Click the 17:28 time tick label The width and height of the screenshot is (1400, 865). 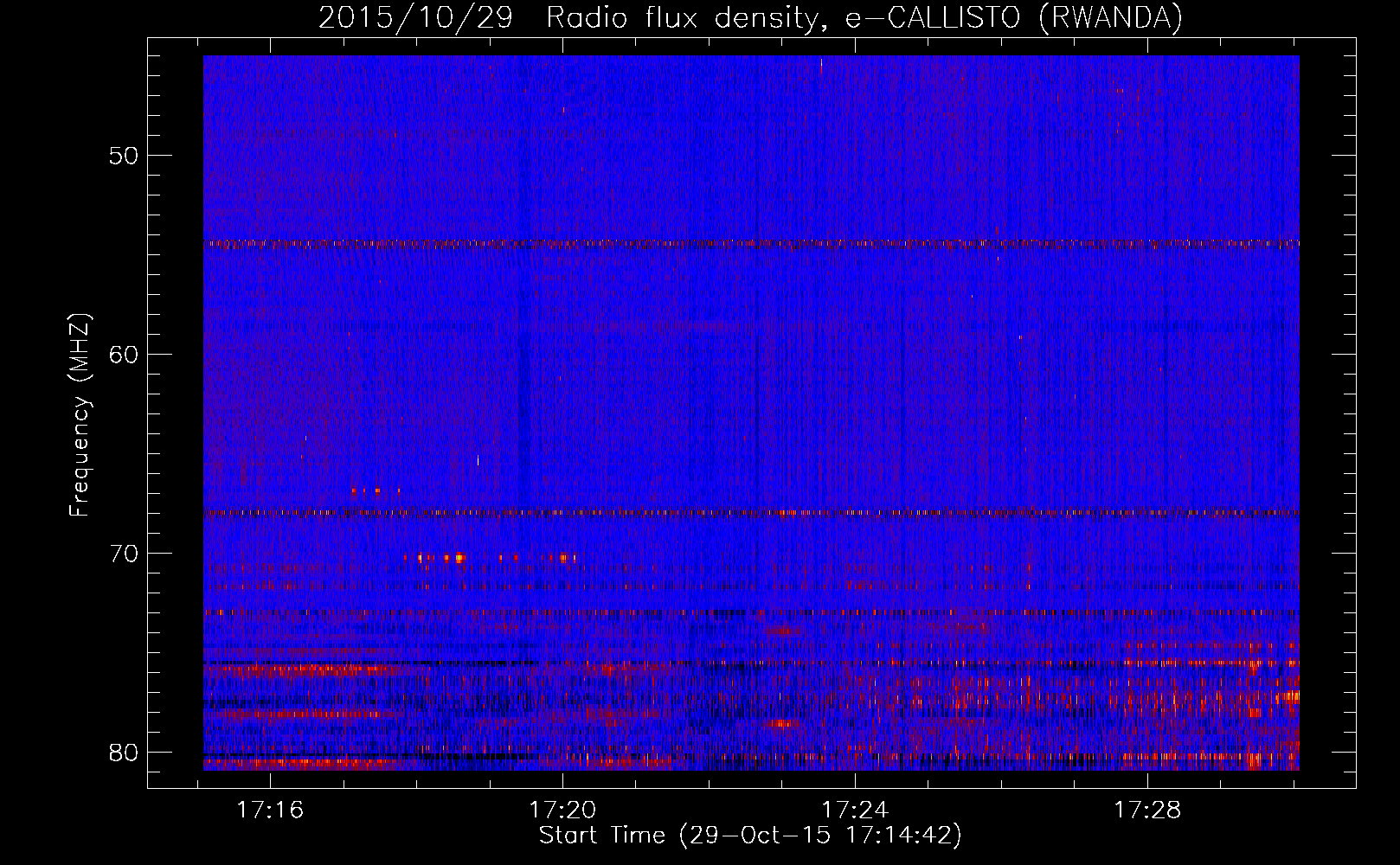click(1147, 811)
